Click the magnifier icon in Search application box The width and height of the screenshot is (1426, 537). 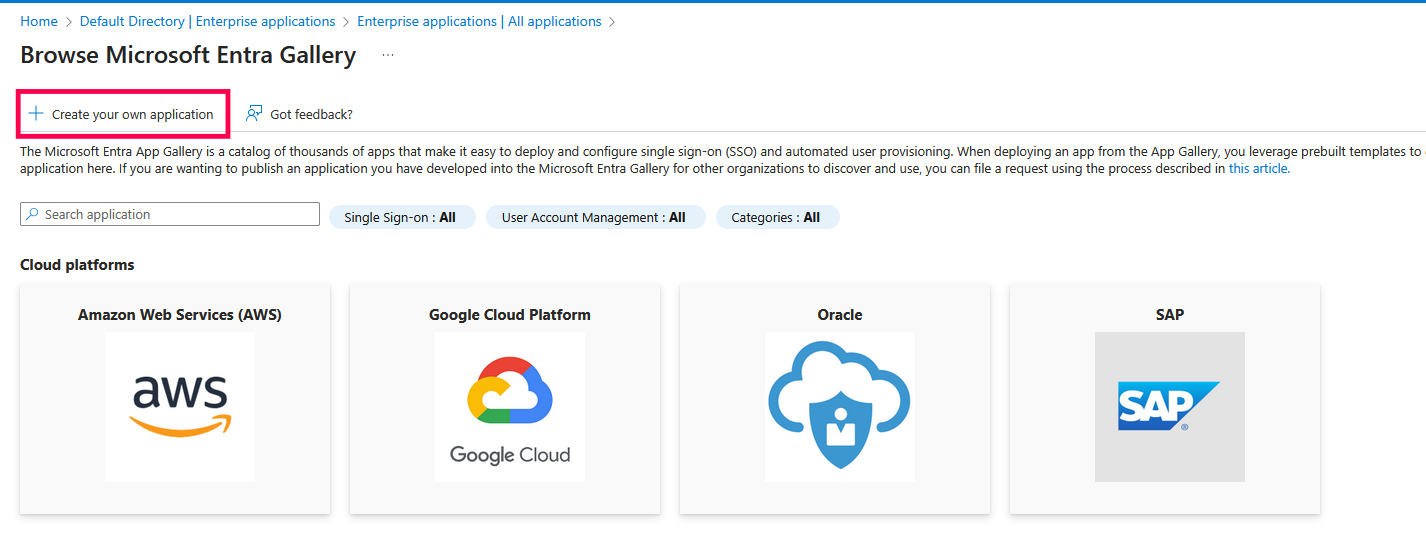click(x=33, y=215)
